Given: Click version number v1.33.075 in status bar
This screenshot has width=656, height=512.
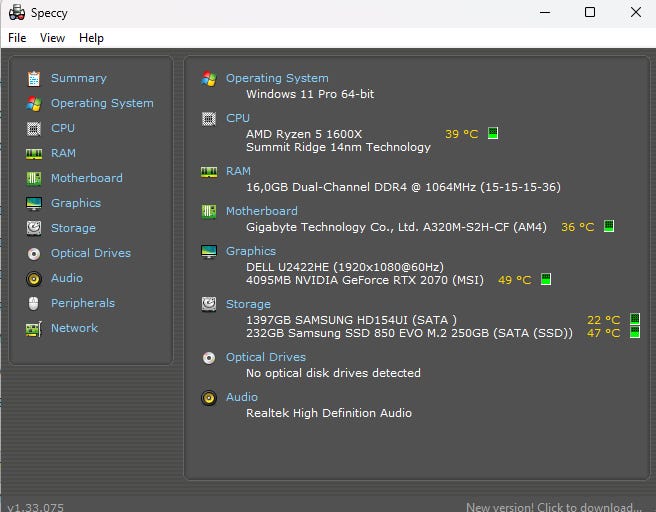Looking at the screenshot, I should coord(36,507).
